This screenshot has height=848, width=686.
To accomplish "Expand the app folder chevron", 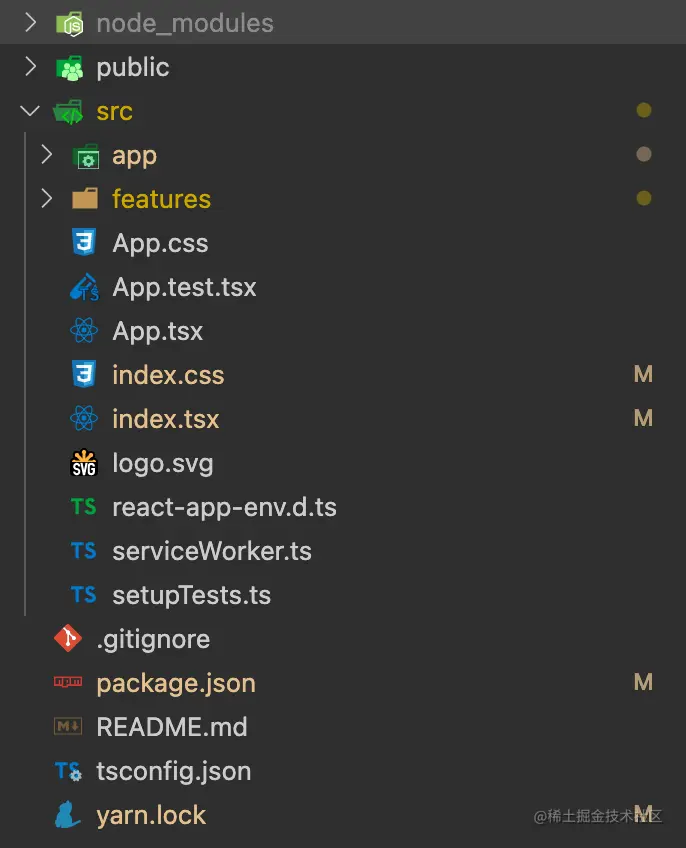I will [46, 155].
